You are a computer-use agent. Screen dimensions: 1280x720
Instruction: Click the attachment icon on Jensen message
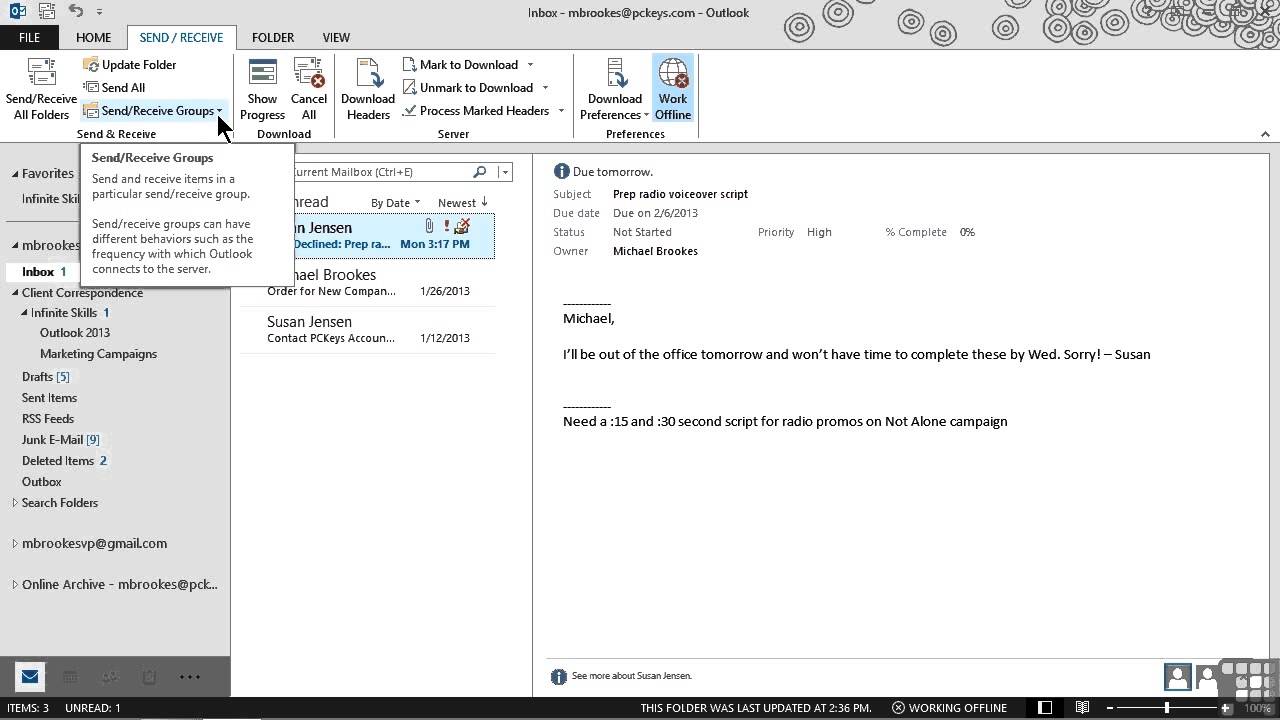pyautogui.click(x=429, y=227)
